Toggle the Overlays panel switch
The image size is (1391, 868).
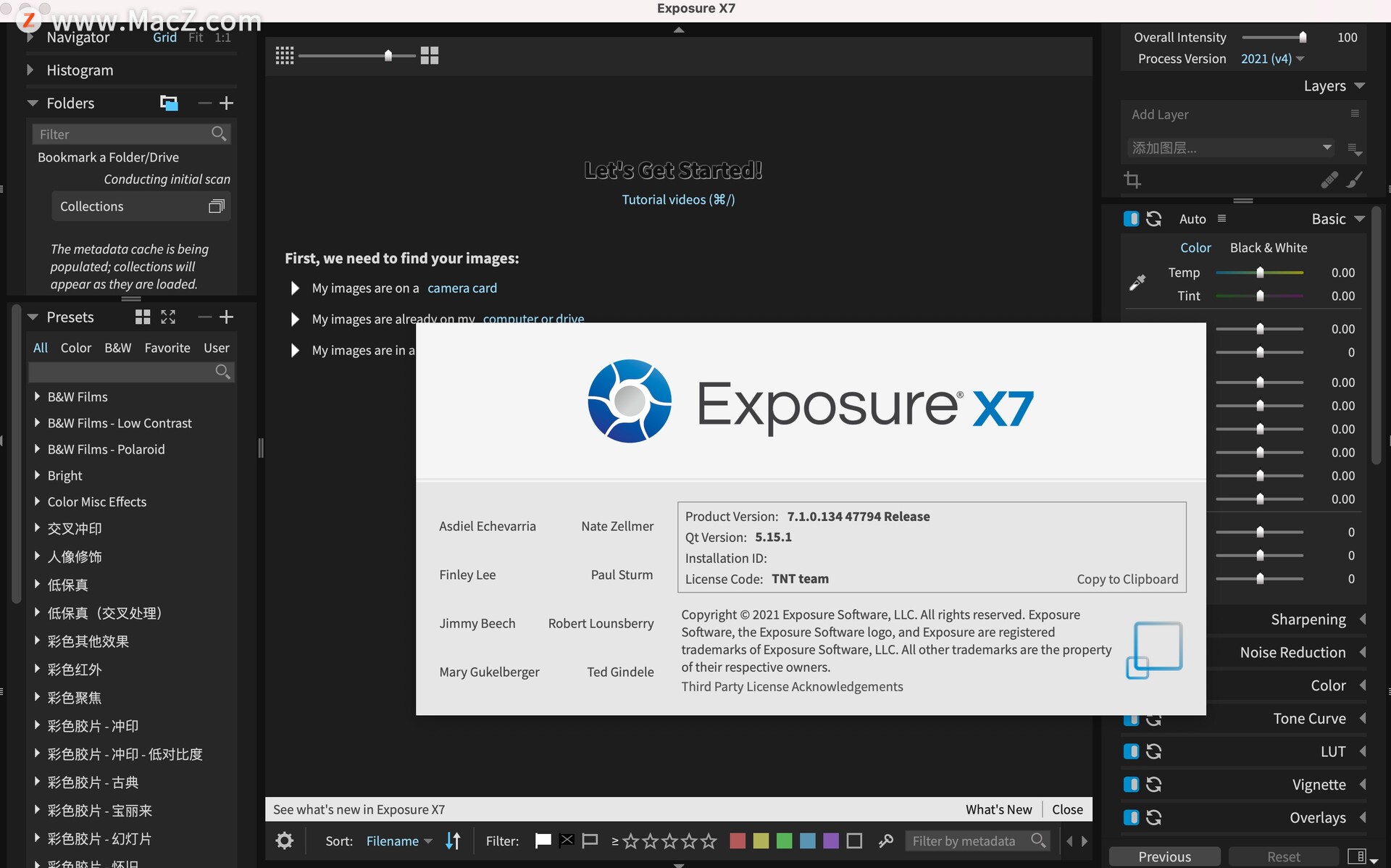(x=1131, y=818)
